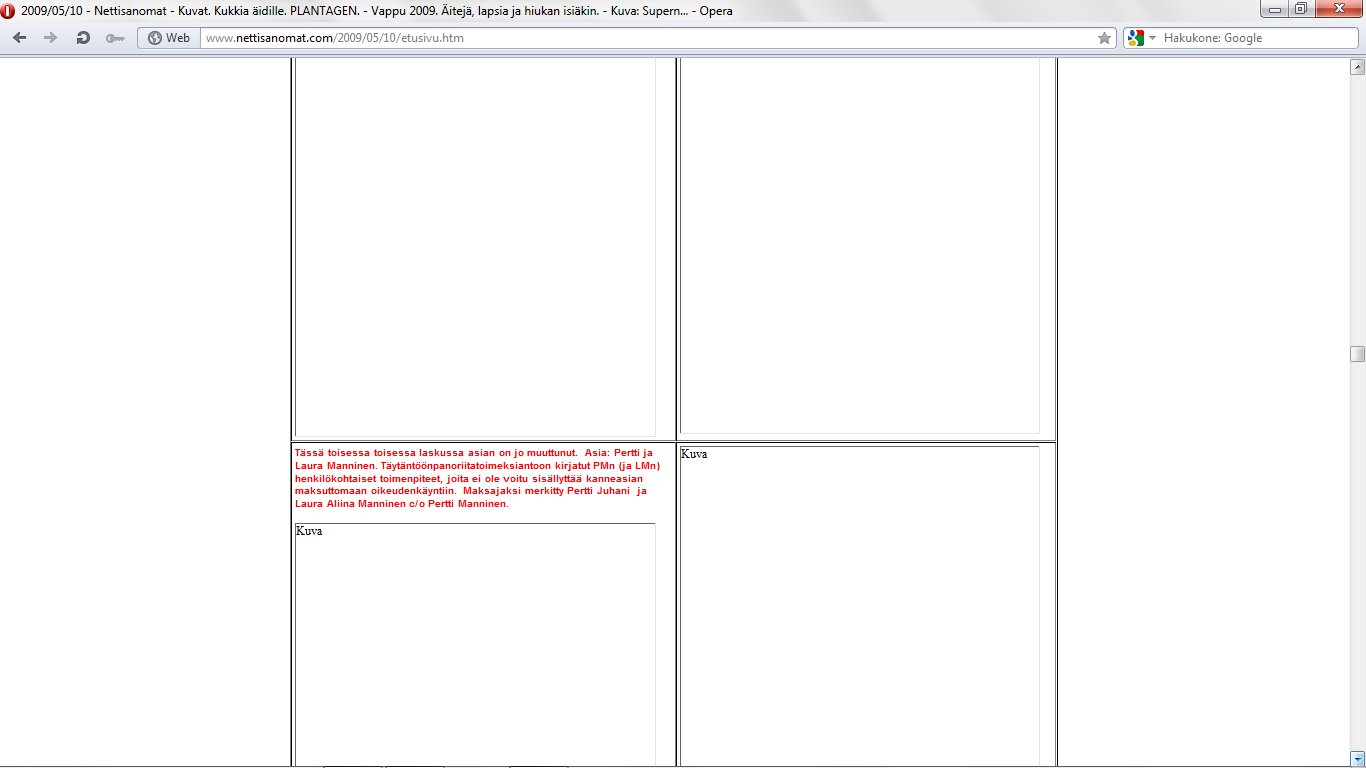The image size is (1366, 768).
Task: Click the scrollbar up arrow
Action: tap(1357, 67)
